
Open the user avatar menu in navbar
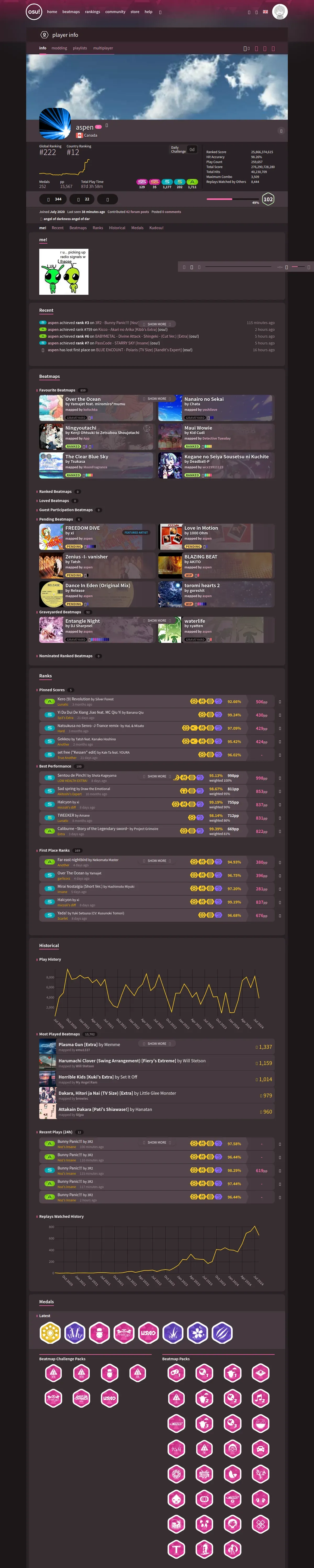[280, 11]
